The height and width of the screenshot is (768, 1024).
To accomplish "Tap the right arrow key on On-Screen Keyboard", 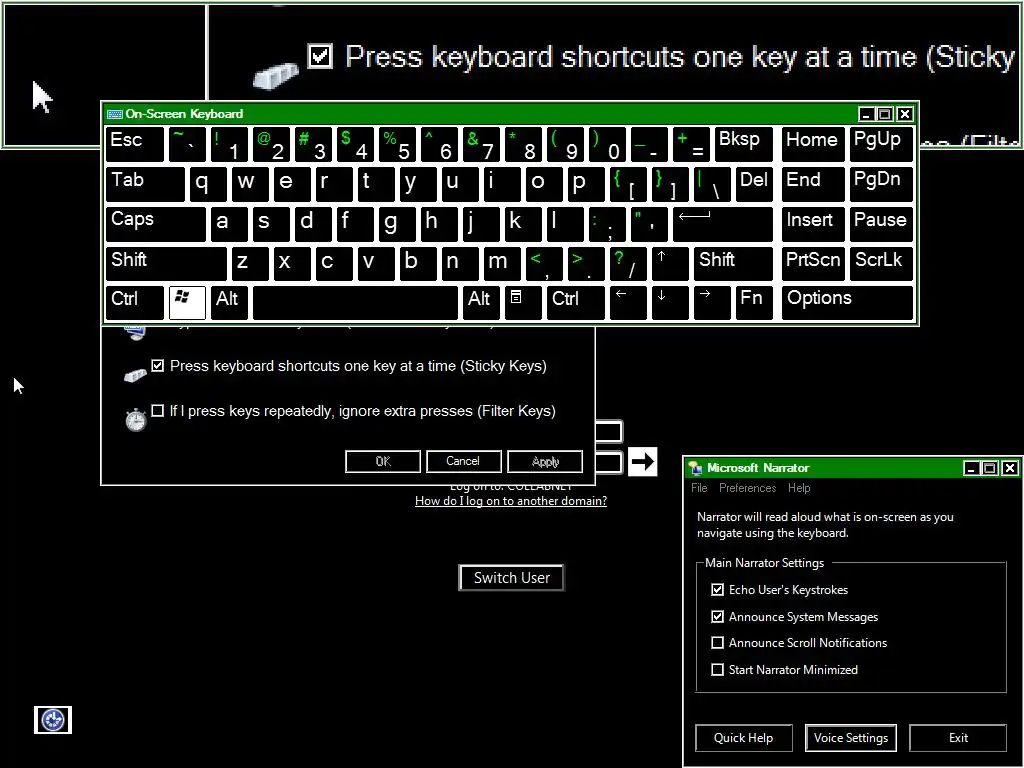I will [712, 302].
